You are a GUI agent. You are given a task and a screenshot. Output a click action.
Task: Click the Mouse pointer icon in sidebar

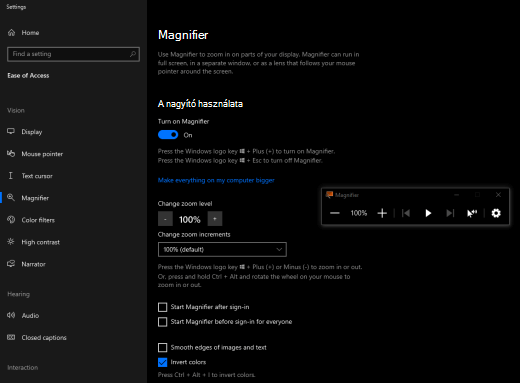click(x=11, y=154)
